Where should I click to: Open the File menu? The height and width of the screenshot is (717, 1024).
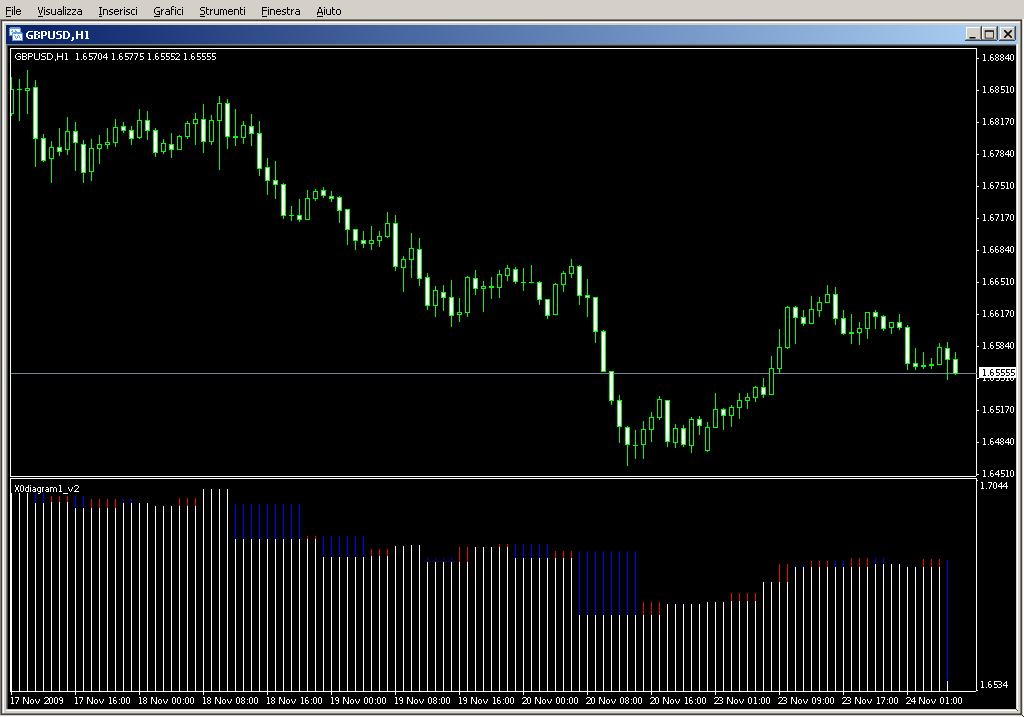[13, 11]
